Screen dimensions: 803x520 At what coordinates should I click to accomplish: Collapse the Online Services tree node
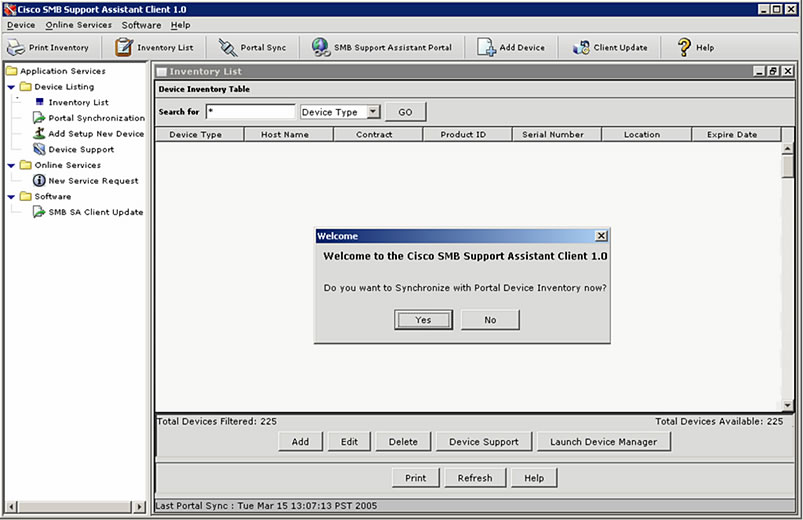click(x=11, y=165)
